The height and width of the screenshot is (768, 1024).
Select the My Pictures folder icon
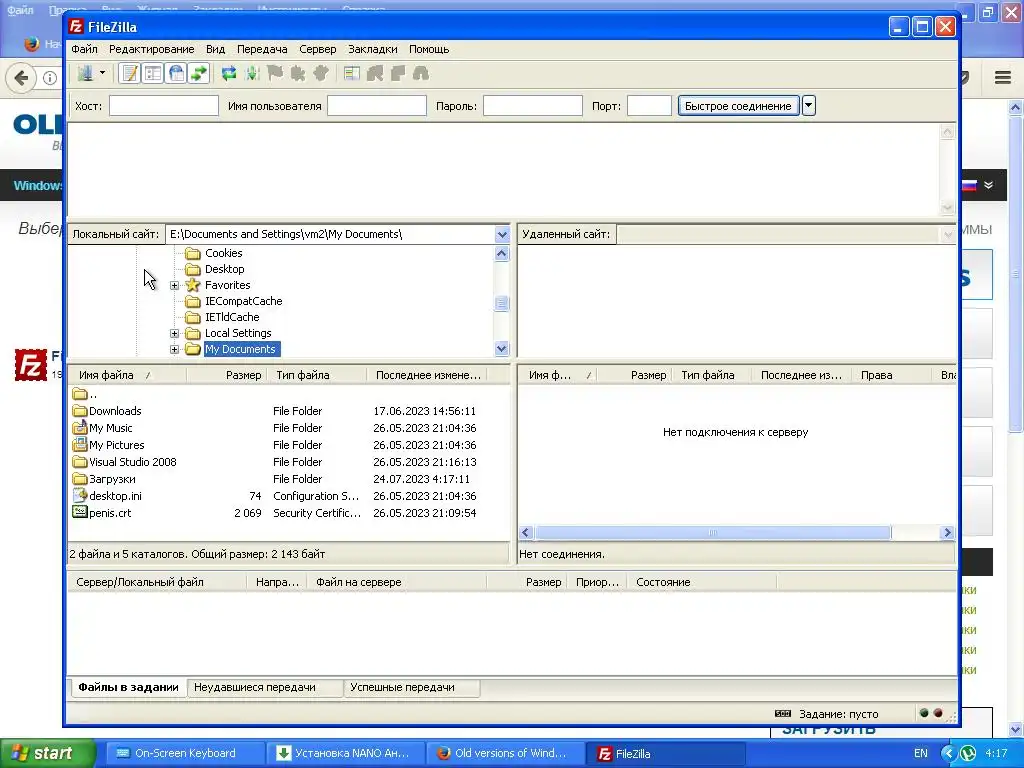pos(80,445)
